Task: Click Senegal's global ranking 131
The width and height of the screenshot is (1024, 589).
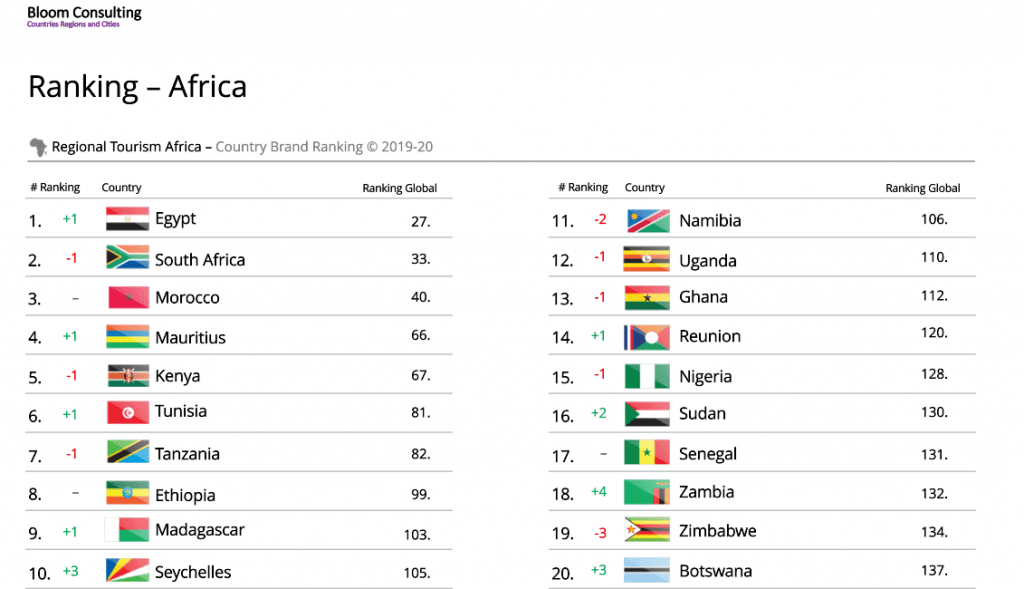Action: pos(933,454)
